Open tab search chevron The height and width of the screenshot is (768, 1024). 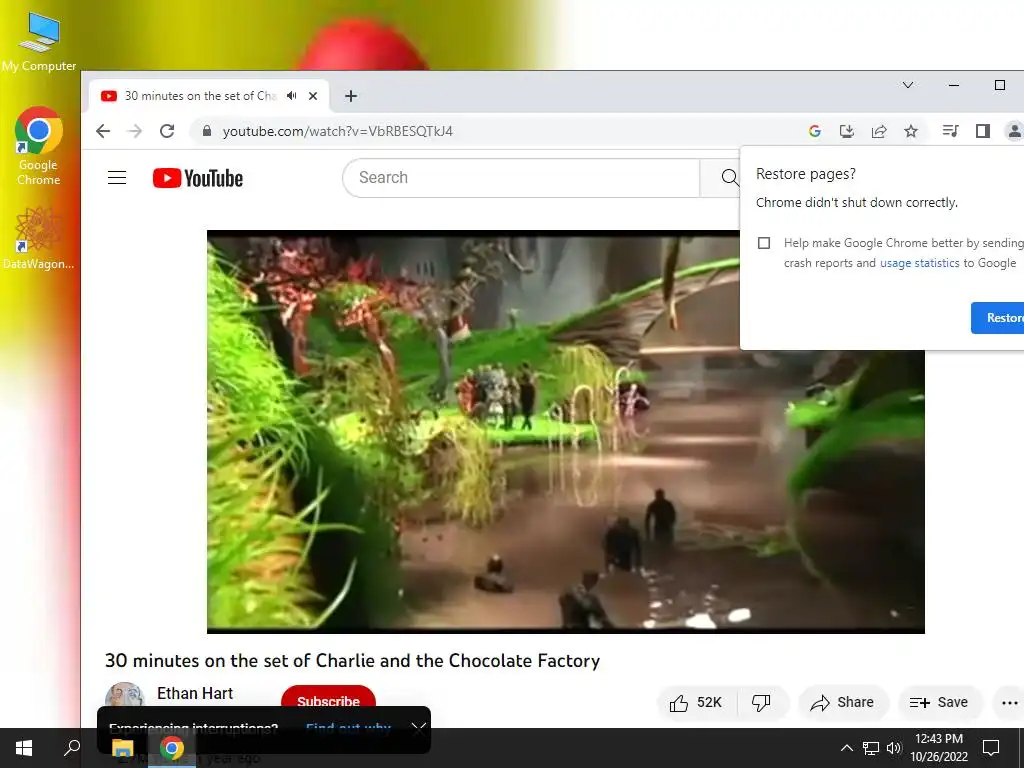tap(908, 85)
